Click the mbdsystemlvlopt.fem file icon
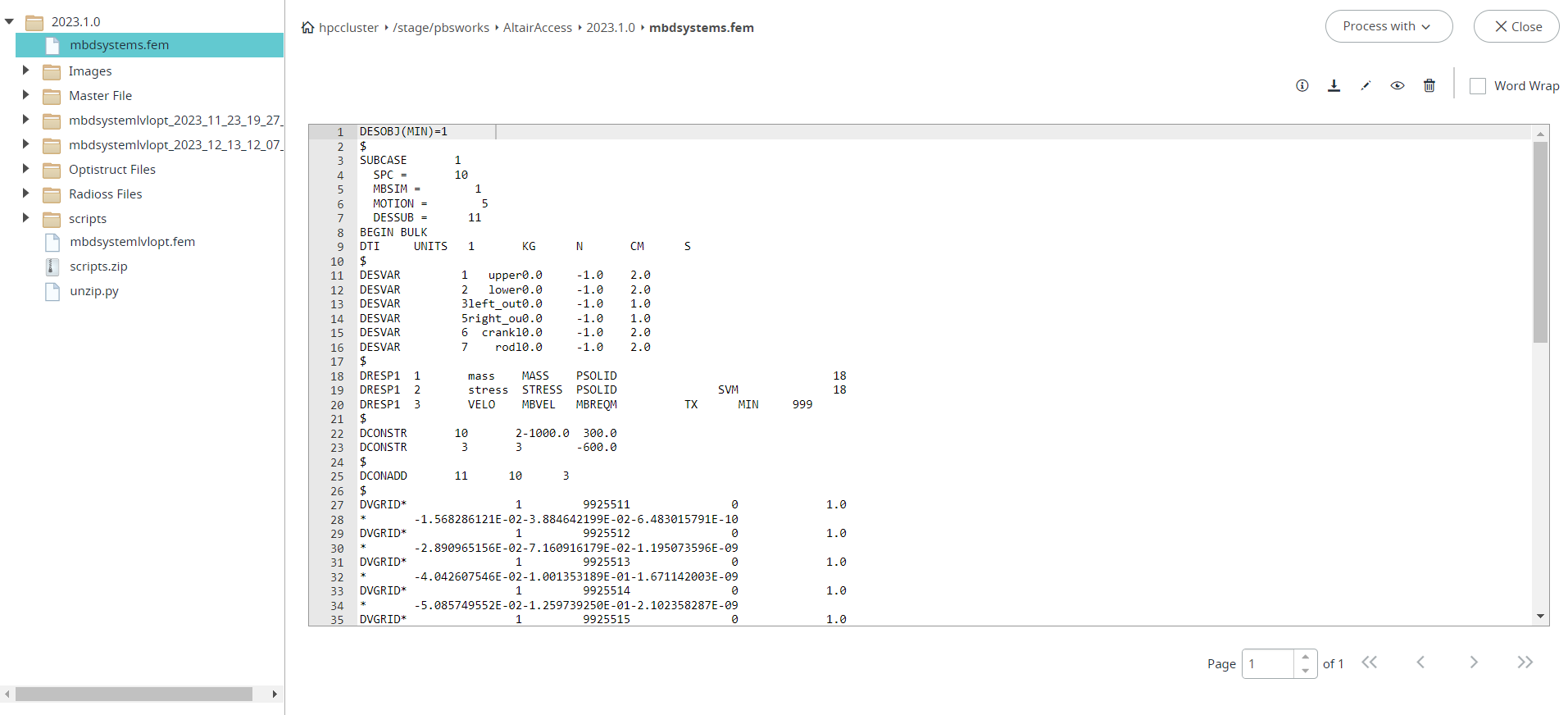This screenshot has width=1568, height=715. 52,242
